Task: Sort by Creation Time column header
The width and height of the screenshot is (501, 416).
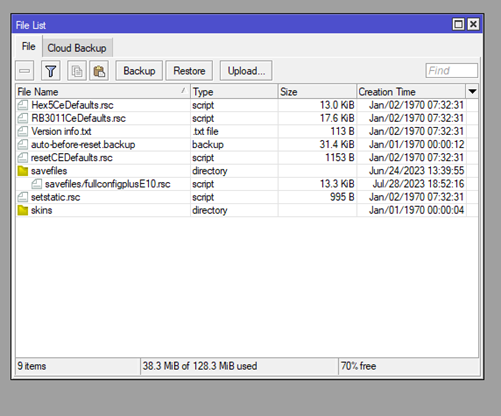Action: (x=411, y=92)
